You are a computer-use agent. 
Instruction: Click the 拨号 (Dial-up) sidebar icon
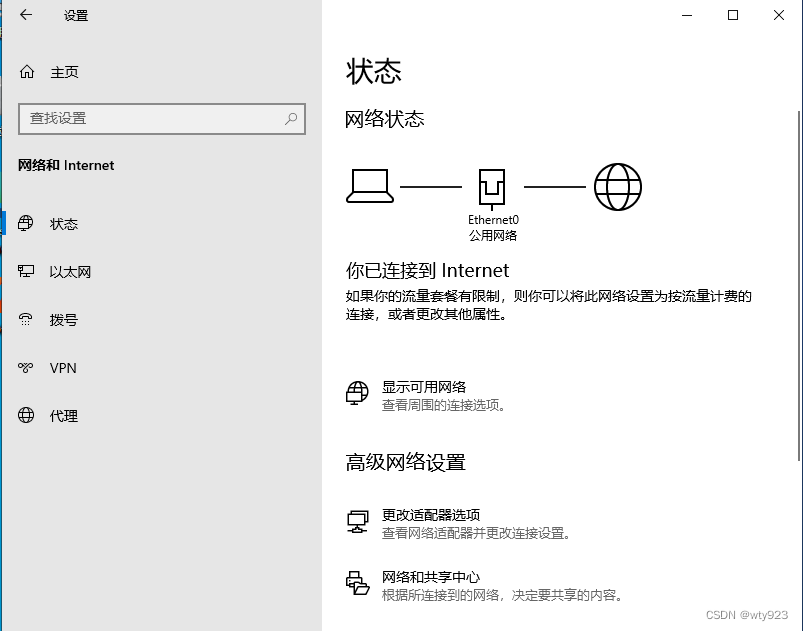tap(25, 319)
